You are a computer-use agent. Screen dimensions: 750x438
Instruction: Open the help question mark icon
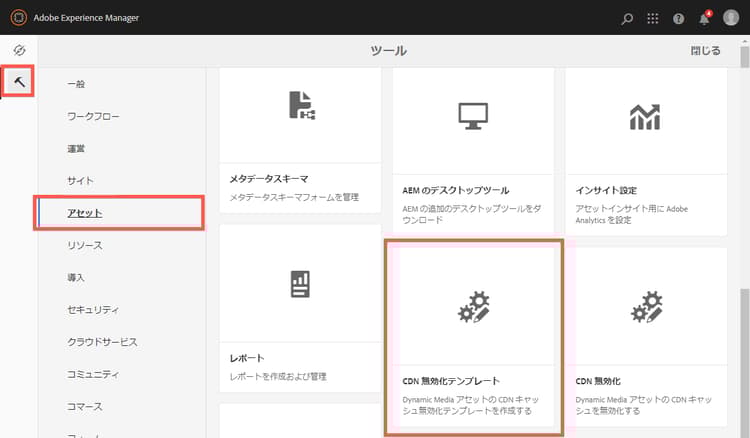678,19
